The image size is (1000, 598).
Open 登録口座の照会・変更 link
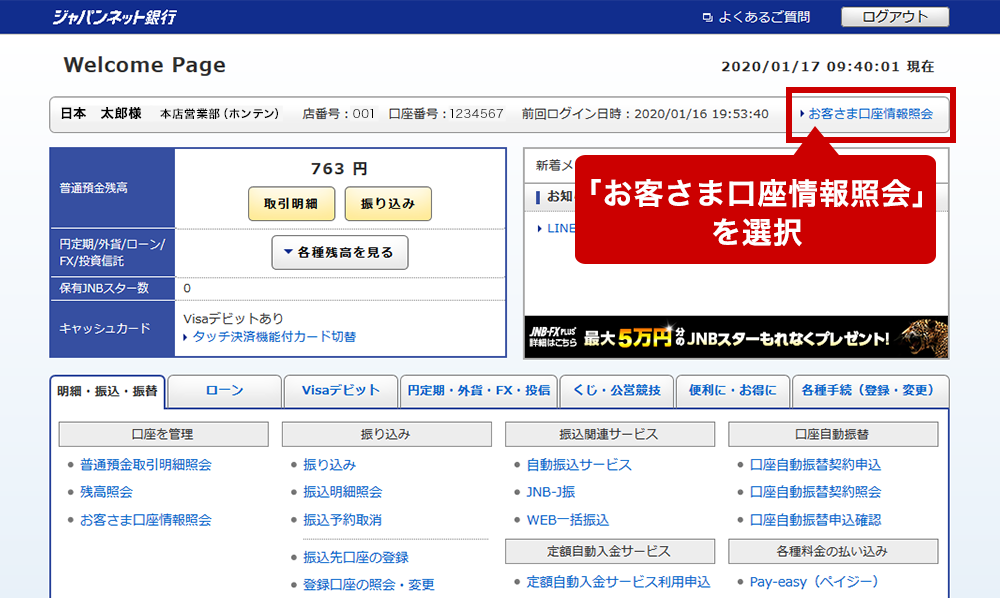(x=369, y=585)
